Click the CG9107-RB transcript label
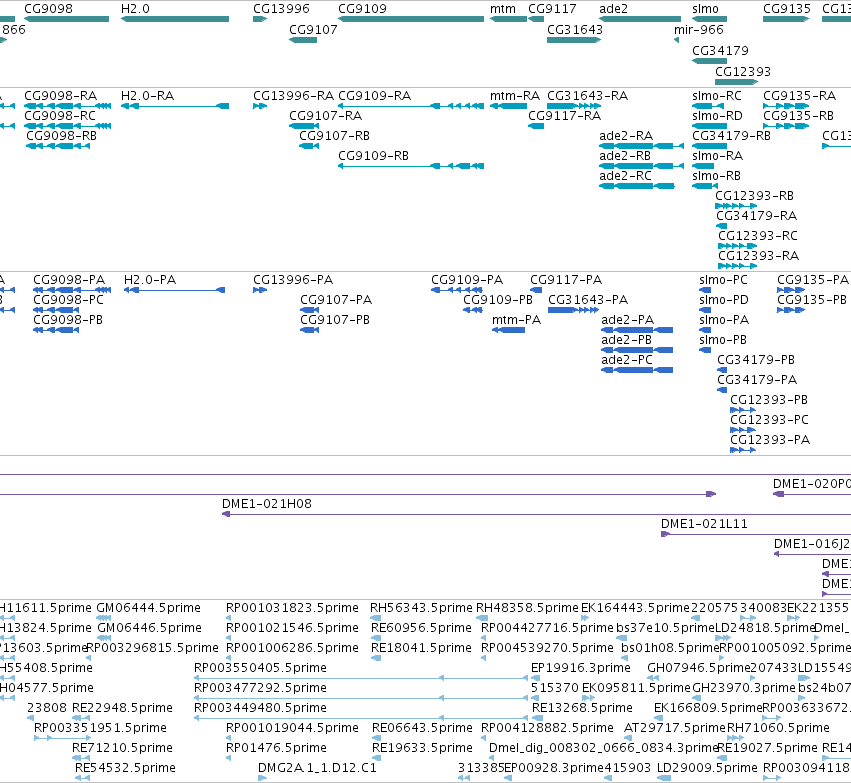This screenshot has height=783, width=851. point(334,136)
